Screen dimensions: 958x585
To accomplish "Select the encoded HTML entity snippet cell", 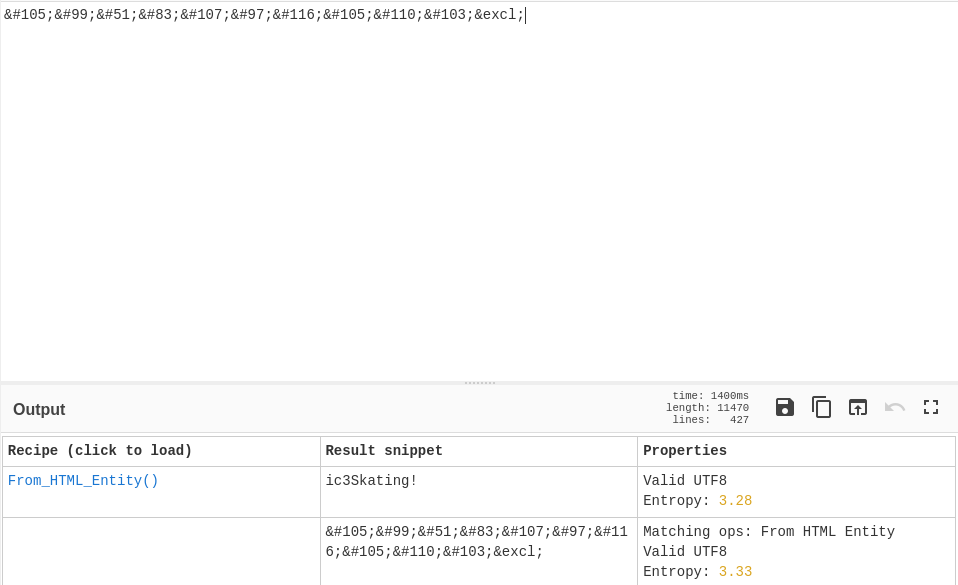I will point(434,542).
